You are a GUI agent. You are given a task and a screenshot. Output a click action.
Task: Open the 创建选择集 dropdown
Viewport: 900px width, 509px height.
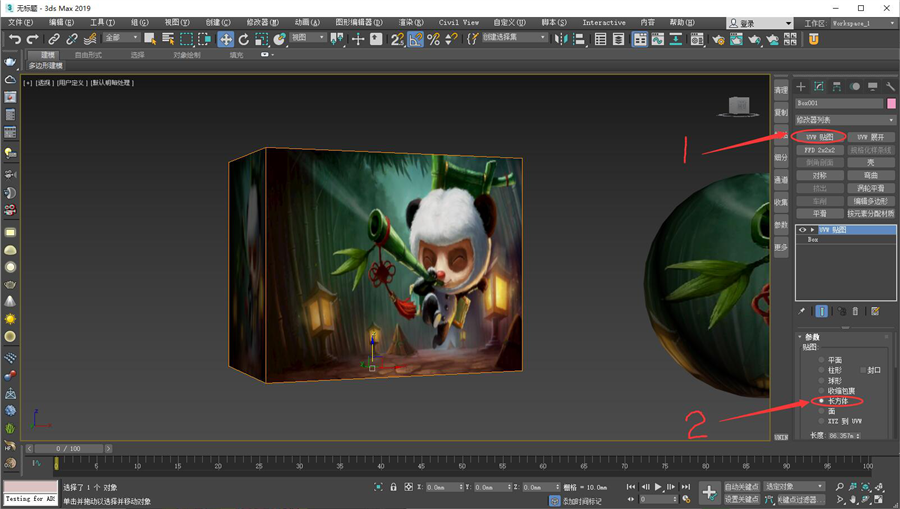pyautogui.click(x=514, y=37)
